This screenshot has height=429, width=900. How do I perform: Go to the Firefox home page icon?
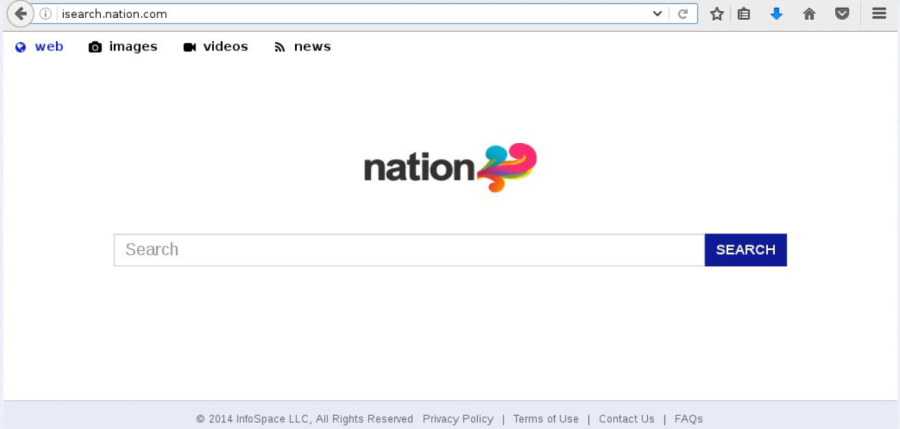pyautogui.click(x=809, y=14)
